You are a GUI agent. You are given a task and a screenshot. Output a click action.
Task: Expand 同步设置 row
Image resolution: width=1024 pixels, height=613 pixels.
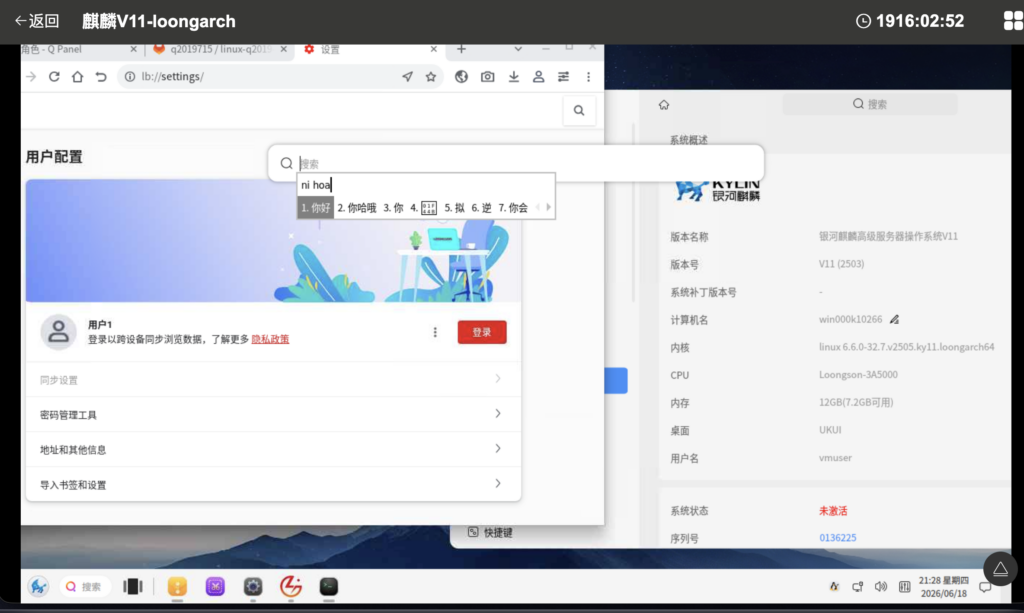point(273,379)
